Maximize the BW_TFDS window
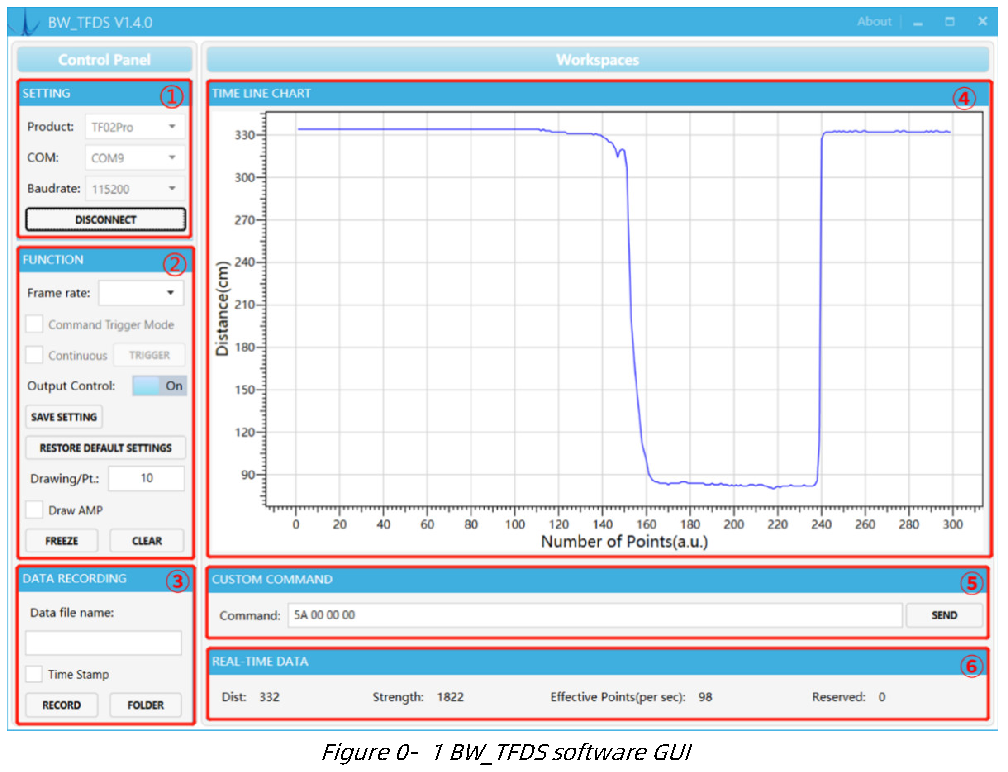The height and width of the screenshot is (772, 1008). pyautogui.click(x=950, y=22)
